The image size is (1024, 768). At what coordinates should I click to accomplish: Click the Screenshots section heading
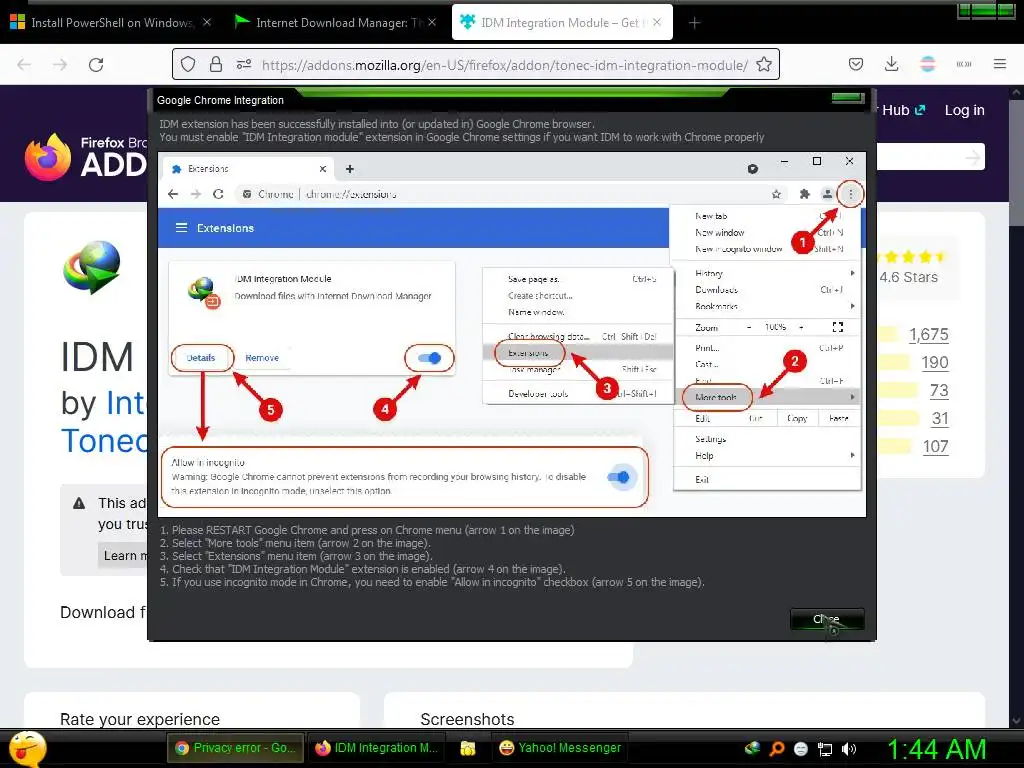(x=467, y=719)
